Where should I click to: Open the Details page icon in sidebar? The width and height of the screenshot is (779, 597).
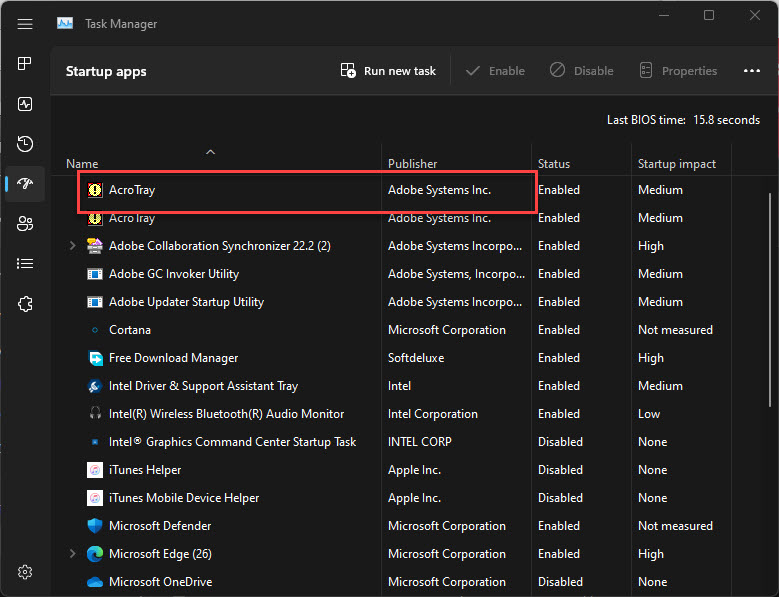click(x=25, y=263)
